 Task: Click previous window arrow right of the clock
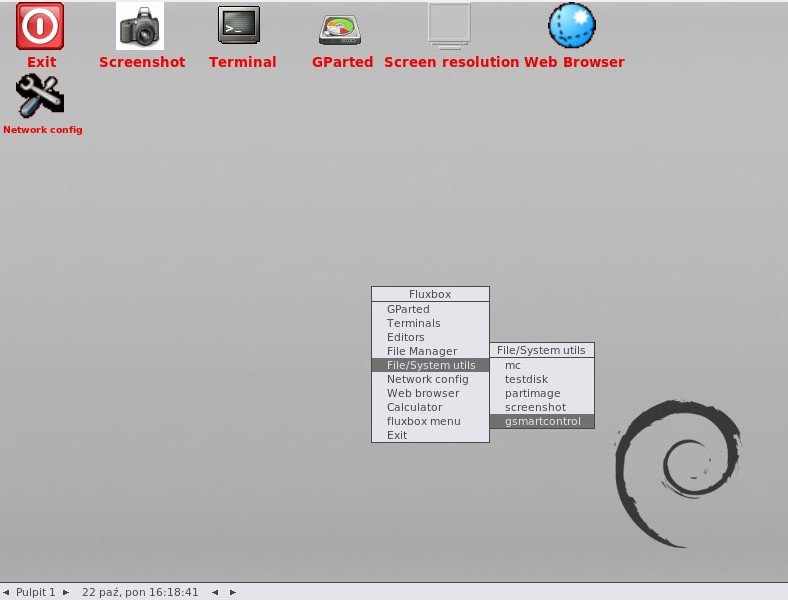(x=215, y=592)
